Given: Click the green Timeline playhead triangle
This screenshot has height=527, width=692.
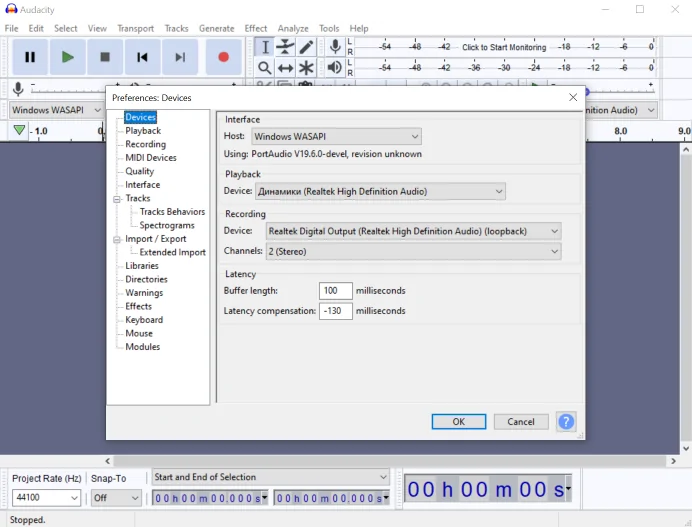Looking at the screenshot, I should (19, 130).
